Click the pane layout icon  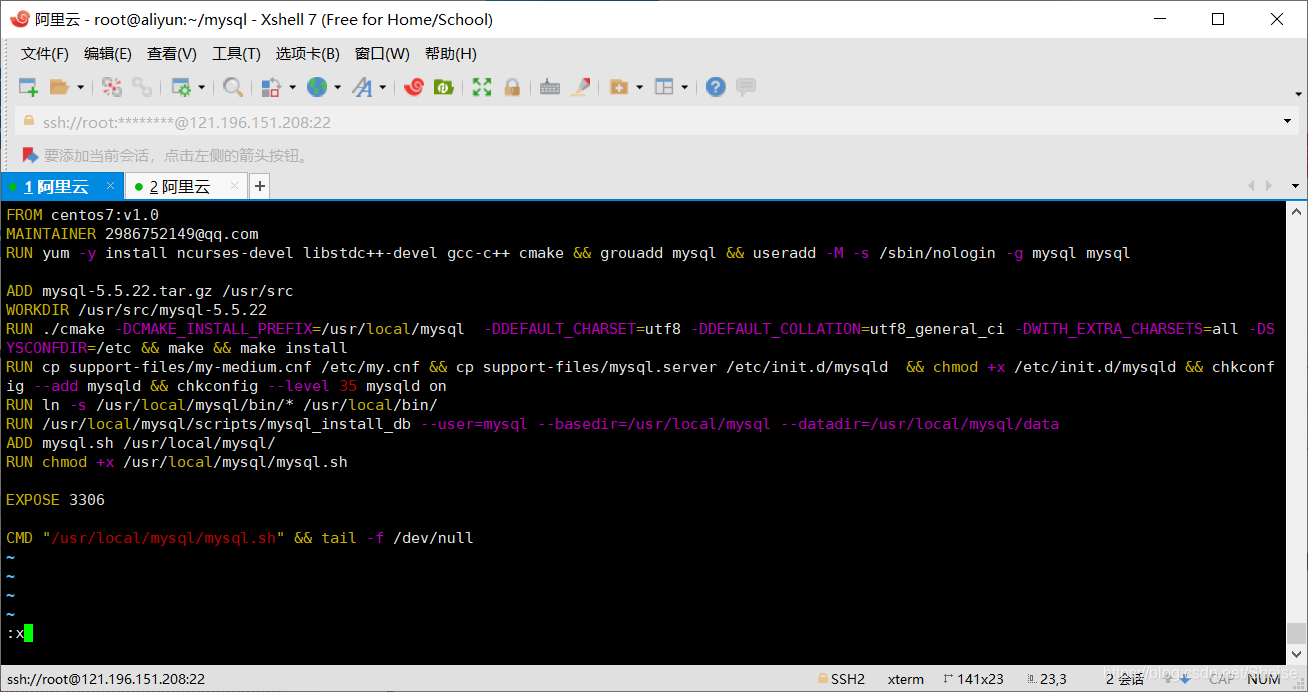[x=664, y=87]
